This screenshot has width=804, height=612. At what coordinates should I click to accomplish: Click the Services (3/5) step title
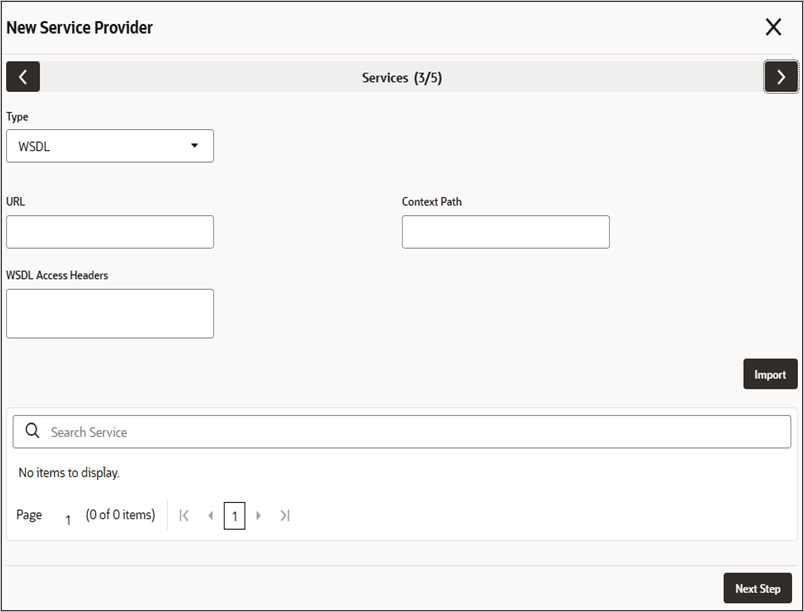point(402,78)
